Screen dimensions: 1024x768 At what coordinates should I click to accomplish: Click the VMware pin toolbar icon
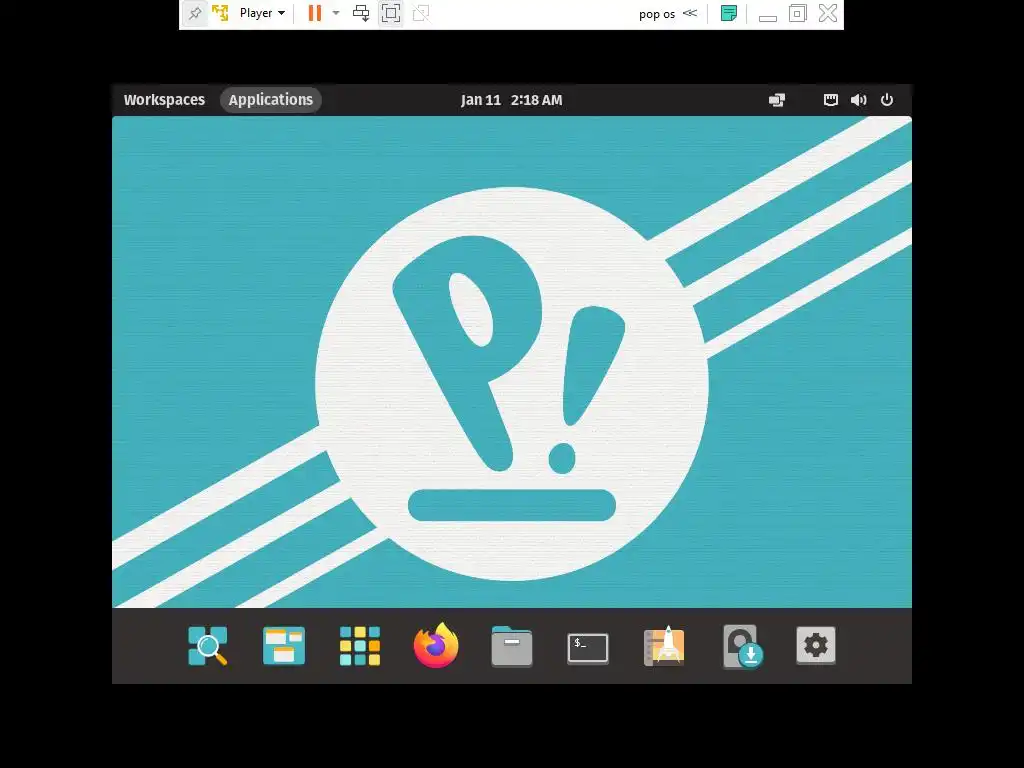tap(195, 13)
